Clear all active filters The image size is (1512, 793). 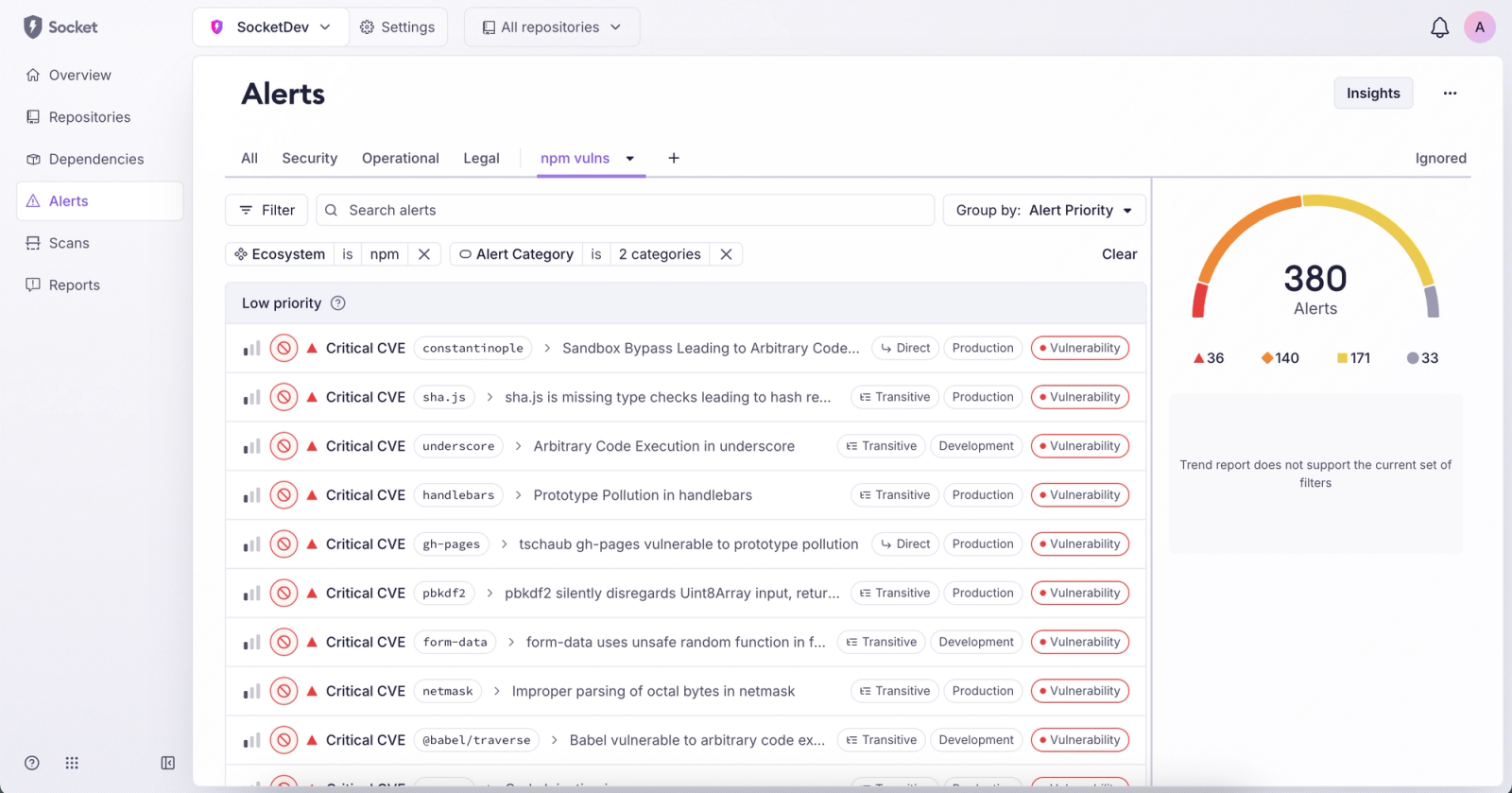click(1119, 254)
